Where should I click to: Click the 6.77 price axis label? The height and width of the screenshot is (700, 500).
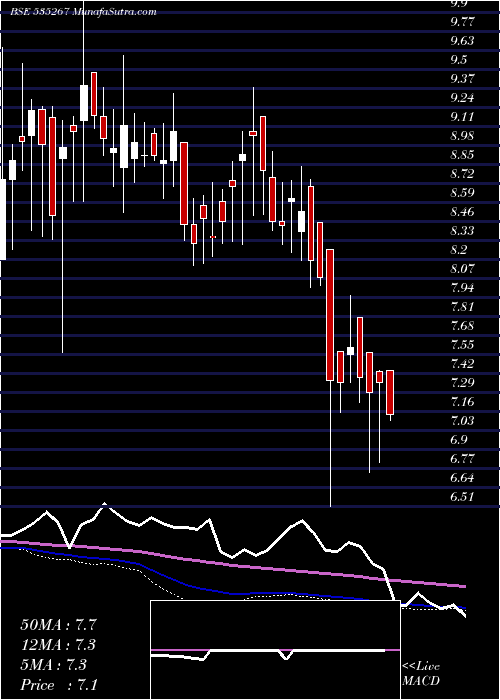coord(462,458)
